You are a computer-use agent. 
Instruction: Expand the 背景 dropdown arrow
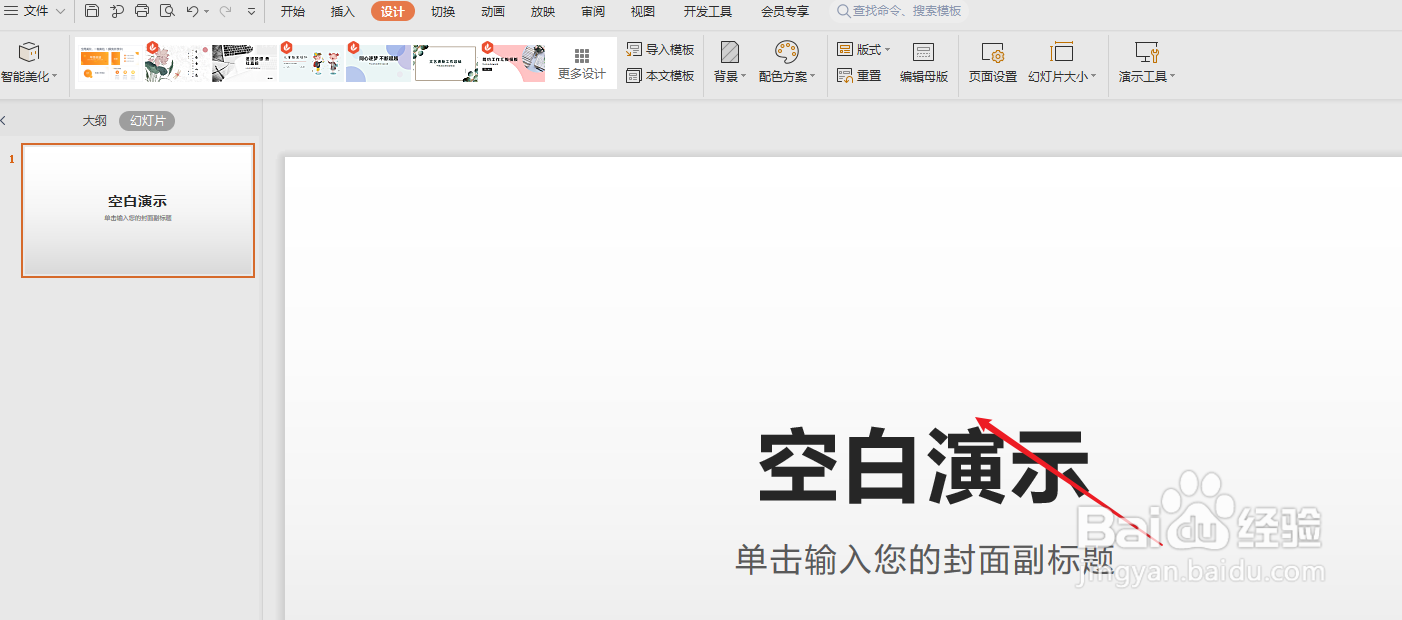click(744, 77)
